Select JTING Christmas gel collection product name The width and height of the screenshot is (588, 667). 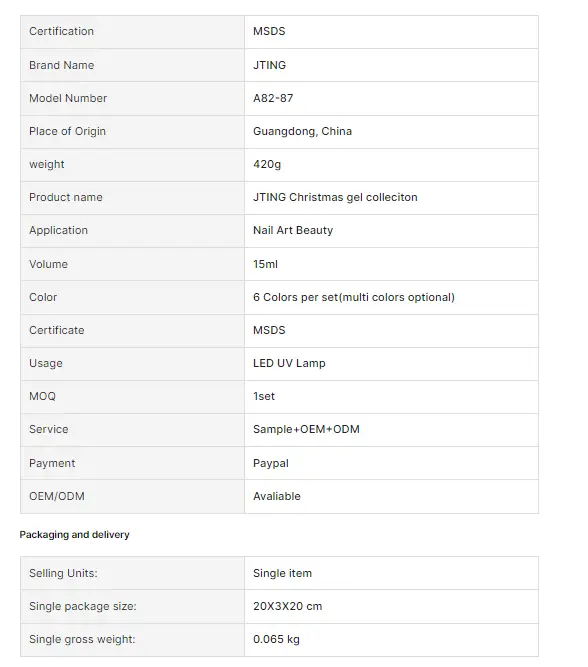pyautogui.click(x=335, y=197)
